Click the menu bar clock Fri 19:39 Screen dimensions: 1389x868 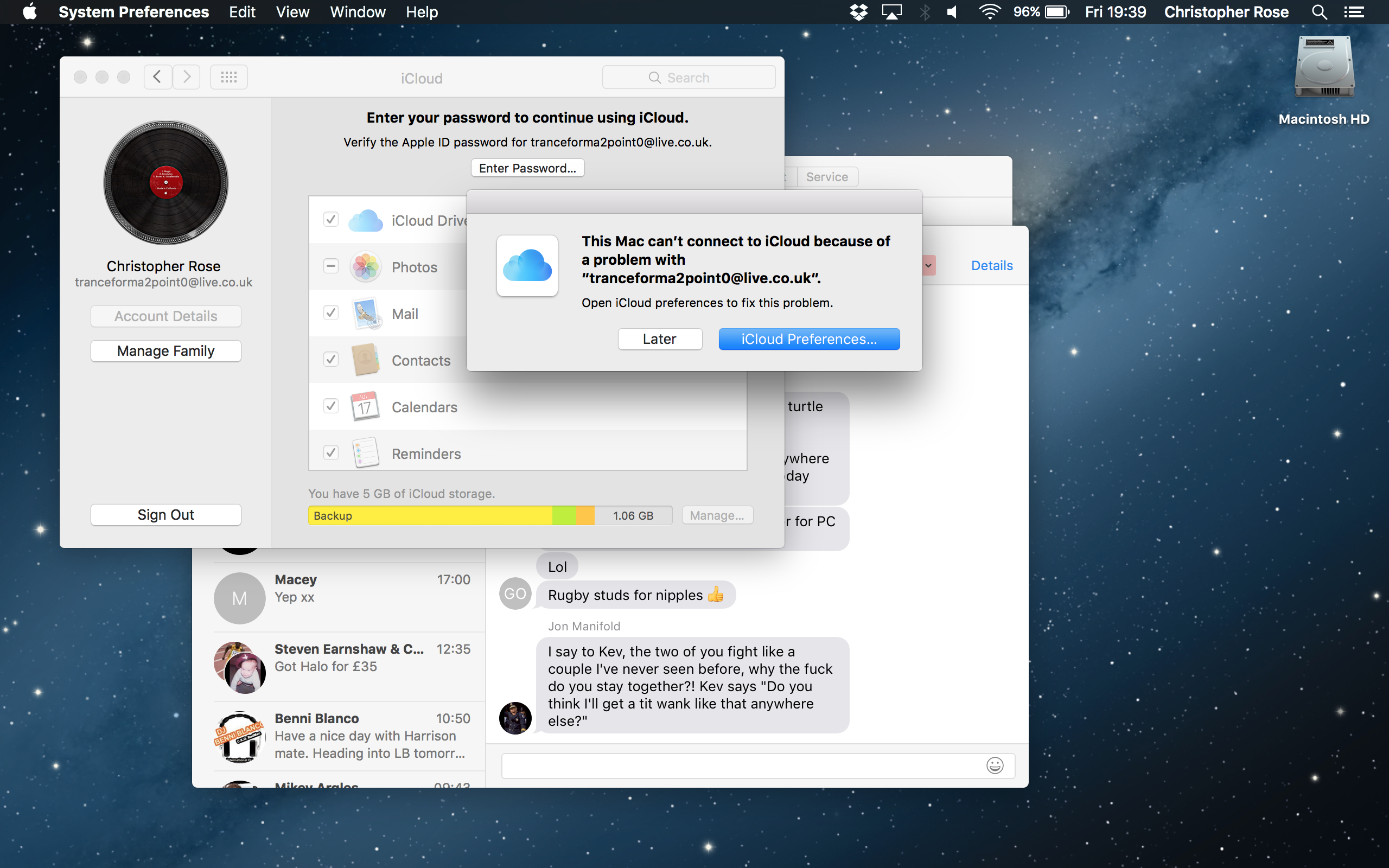(1115, 12)
